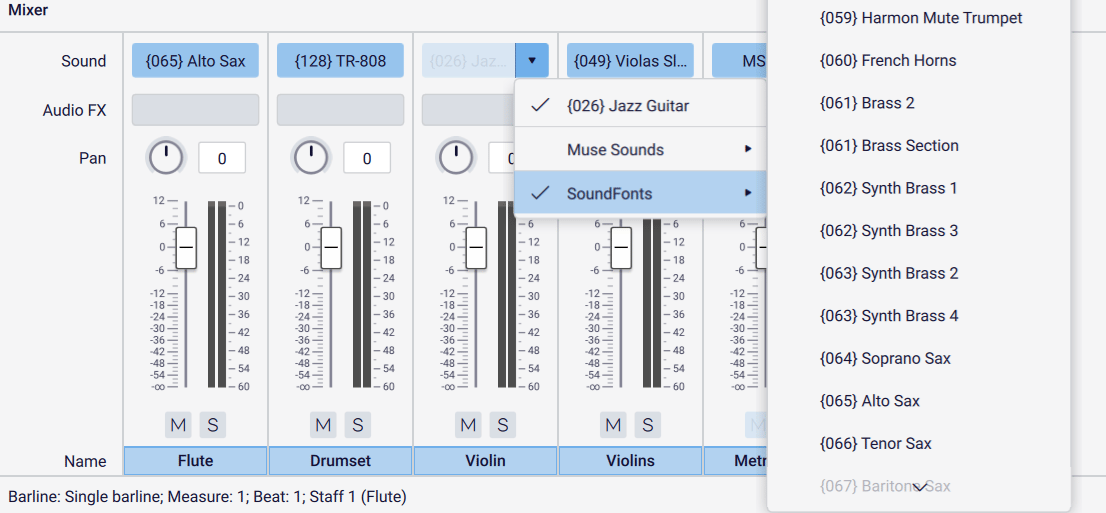Image resolution: width=1106 pixels, height=513 pixels.
Task: Click the Drumset pan value field
Action: (367, 158)
